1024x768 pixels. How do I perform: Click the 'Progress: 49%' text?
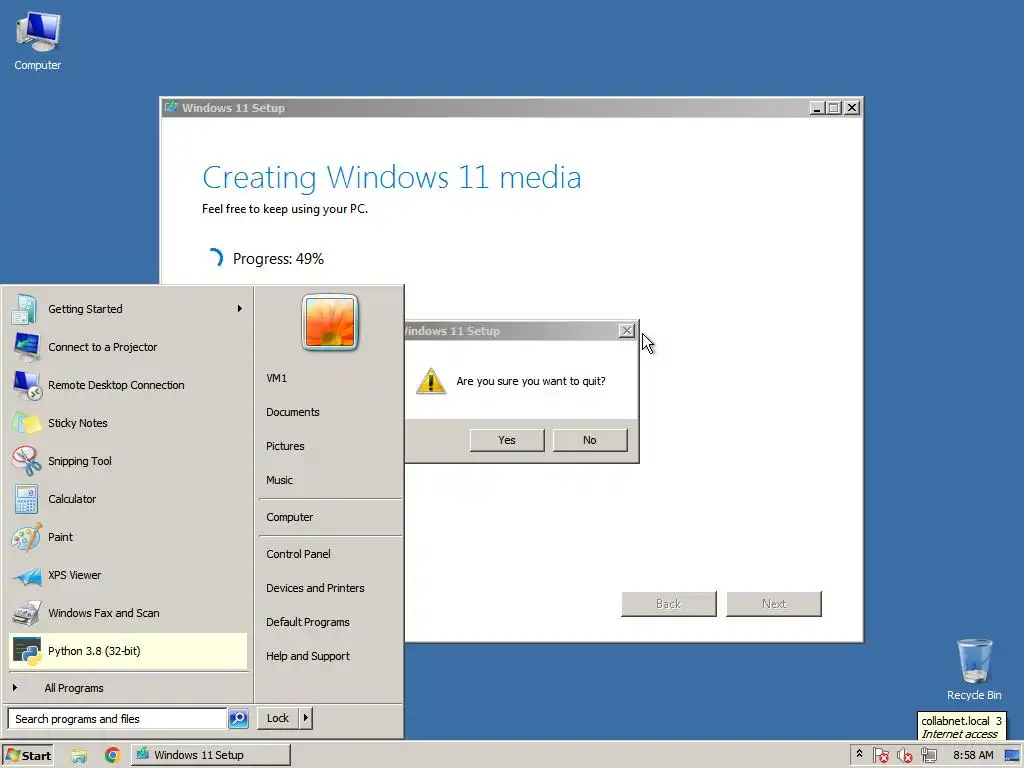click(278, 259)
